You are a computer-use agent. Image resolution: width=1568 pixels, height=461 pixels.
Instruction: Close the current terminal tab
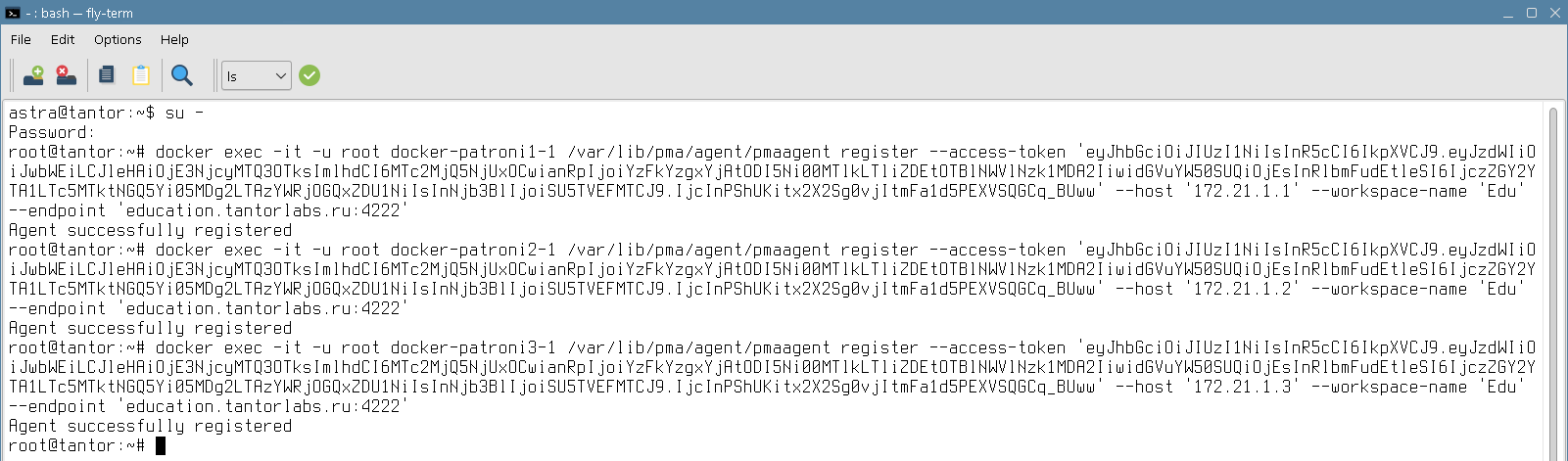point(66,75)
